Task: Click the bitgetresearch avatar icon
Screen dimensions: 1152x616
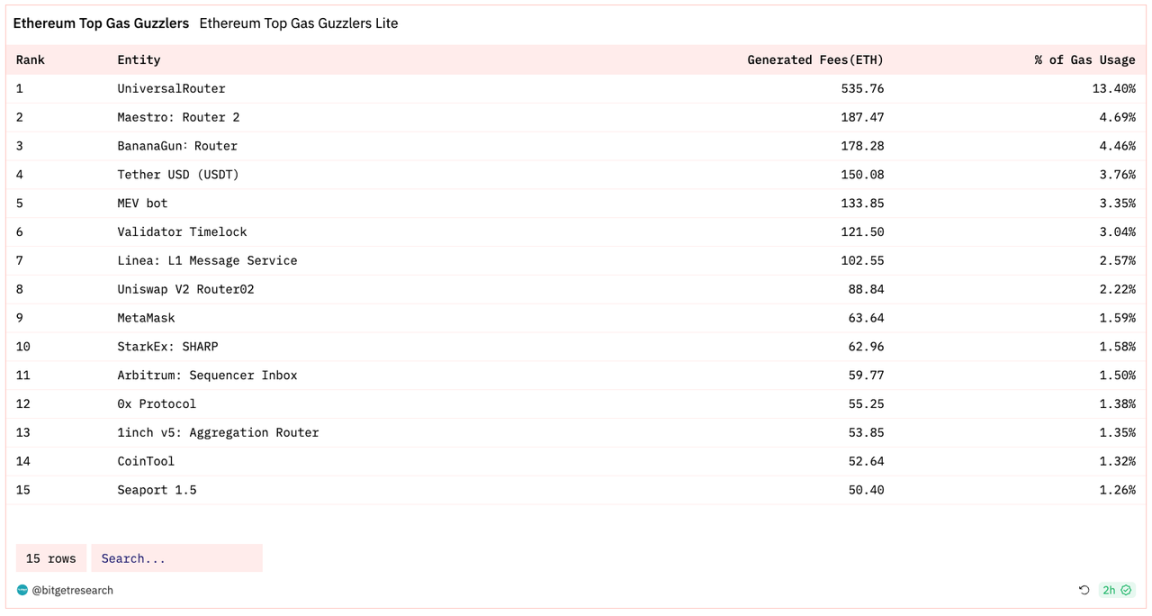Action: 22,590
